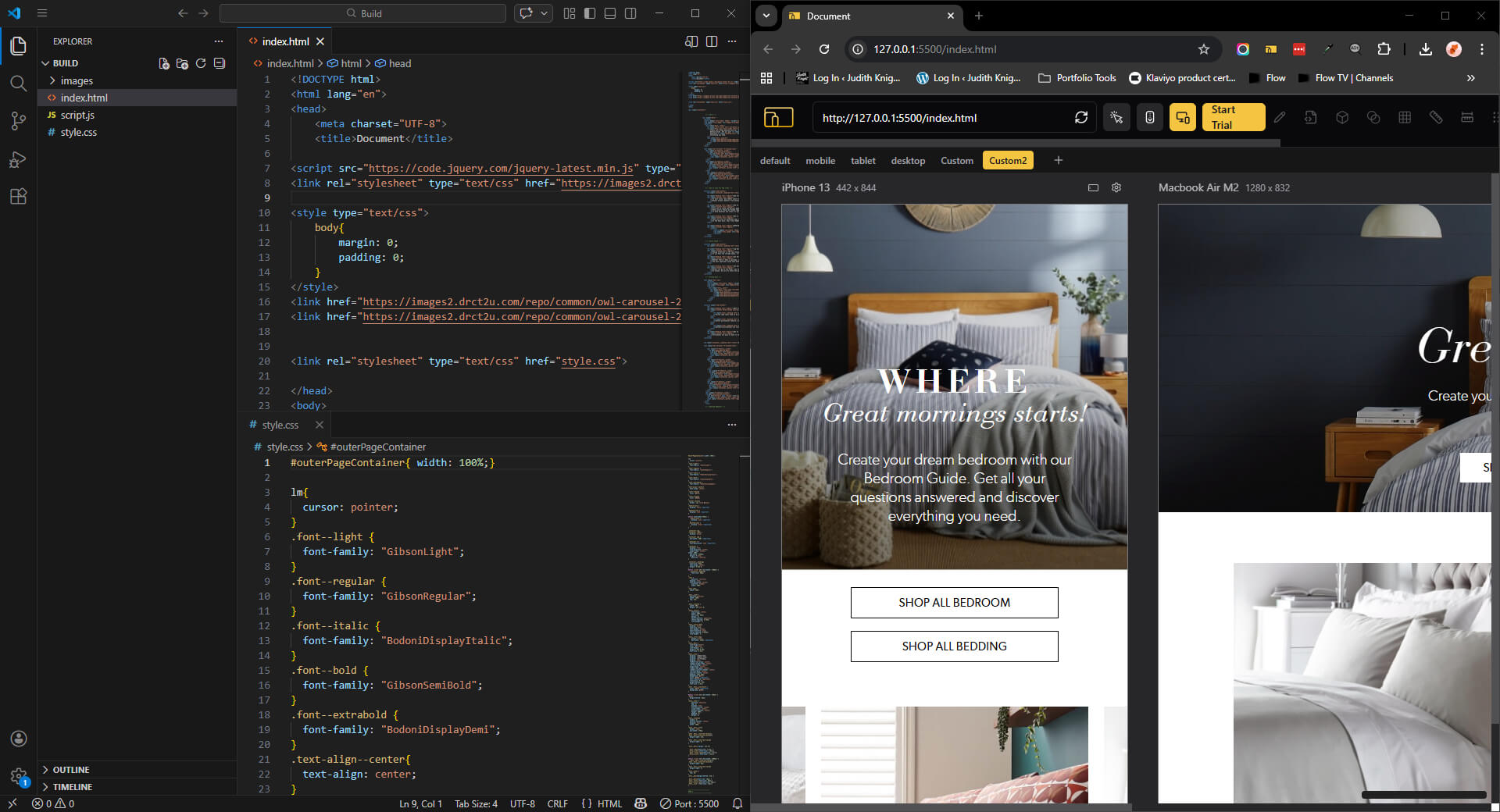Image resolution: width=1500 pixels, height=812 pixels.
Task: Expand the OUTLINE section
Action: (70, 770)
